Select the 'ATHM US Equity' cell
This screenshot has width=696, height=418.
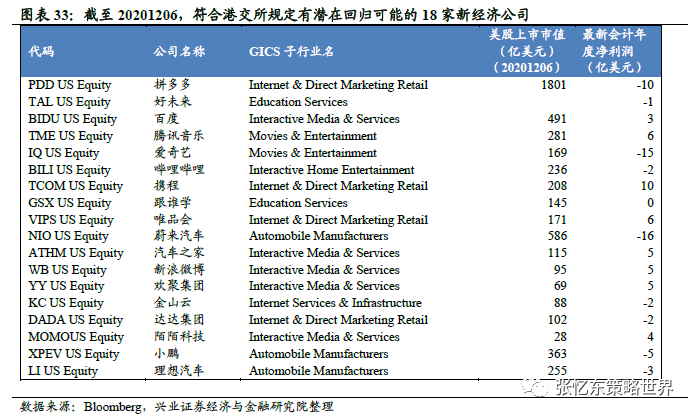click(x=76, y=253)
